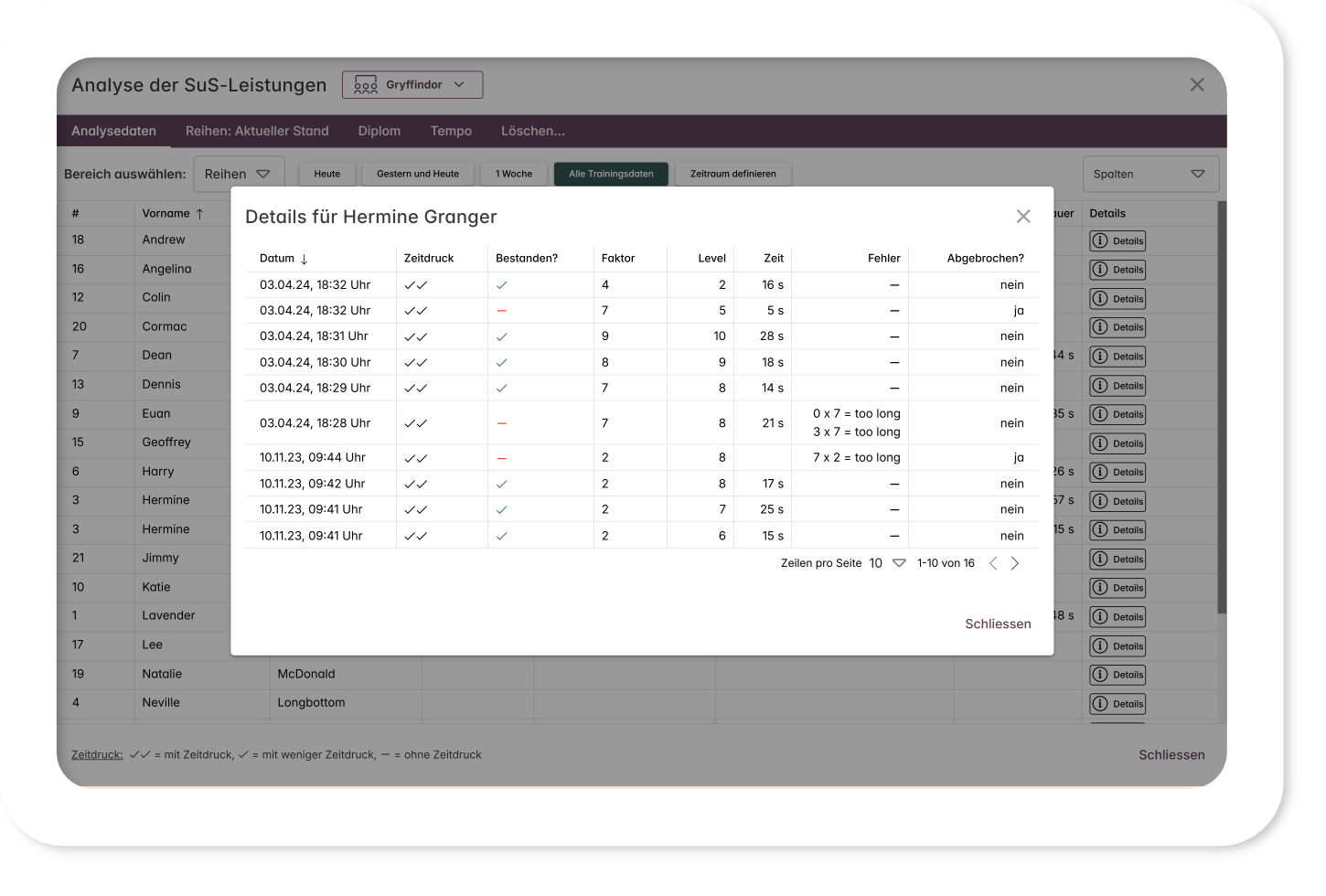Switch to Reihen: Aktueller Stand tab
The height and width of the screenshot is (896, 1326).
pyautogui.click(x=257, y=131)
